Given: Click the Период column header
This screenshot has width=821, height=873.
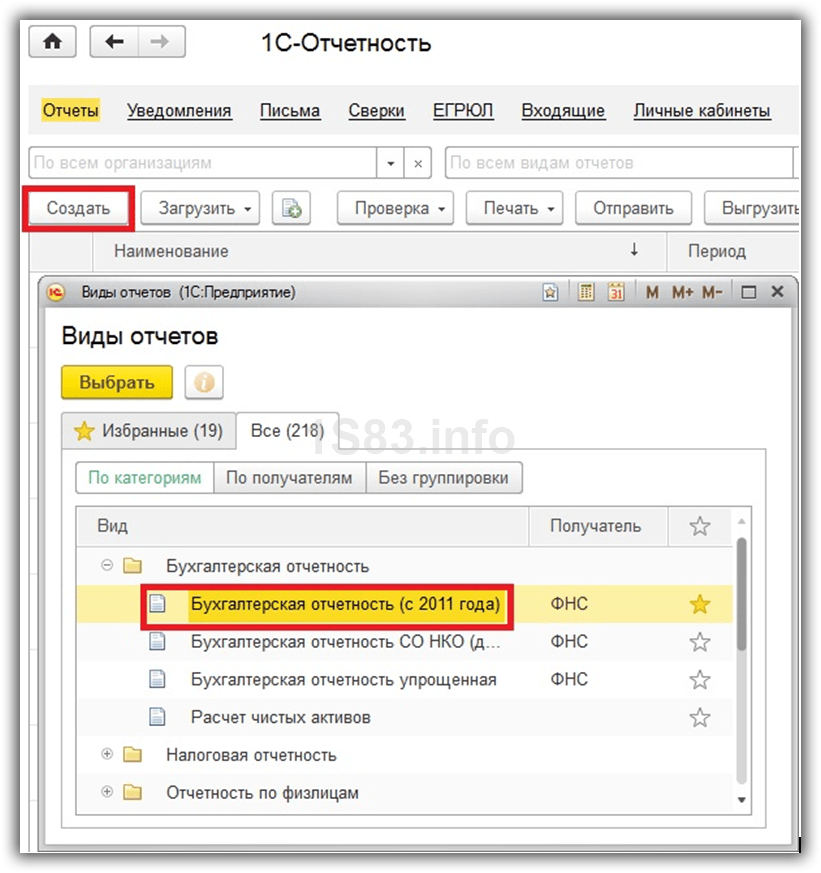Looking at the screenshot, I should (734, 252).
